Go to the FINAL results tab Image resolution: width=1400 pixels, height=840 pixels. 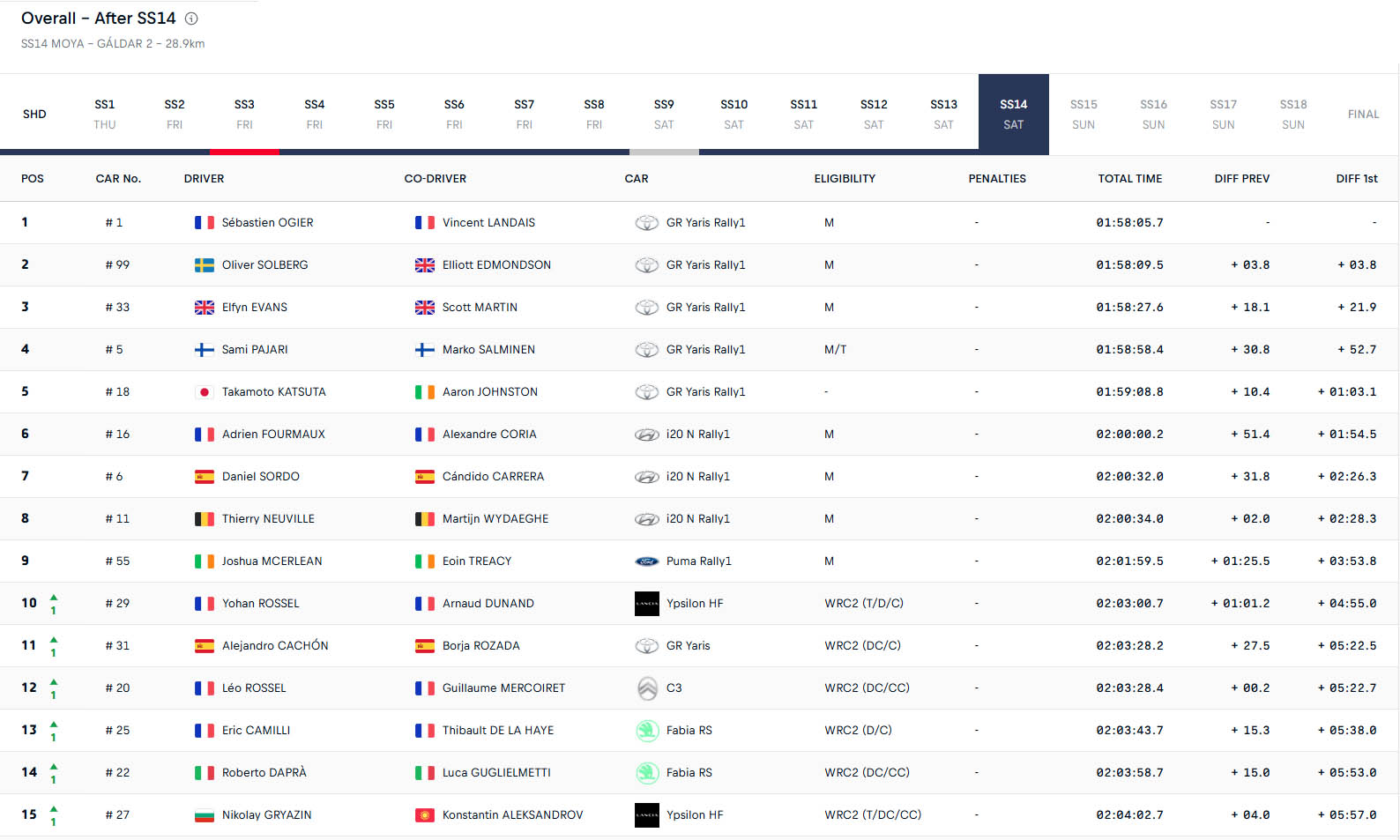point(1363,114)
